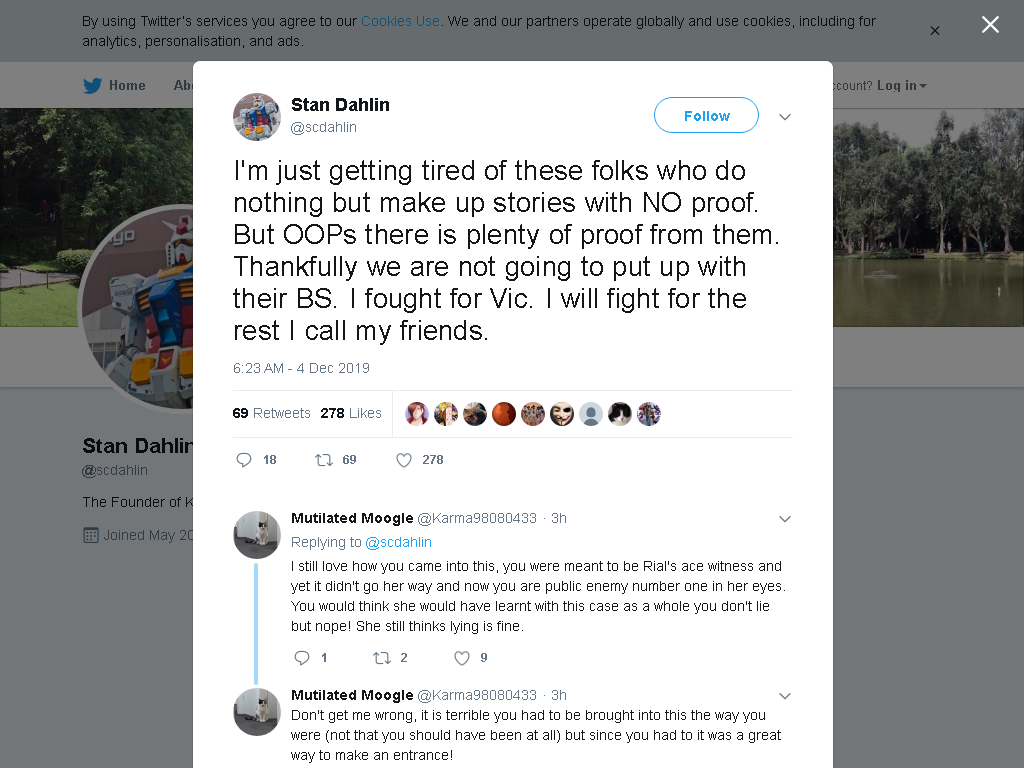Open the Cookies Use link

pyautogui.click(x=400, y=21)
